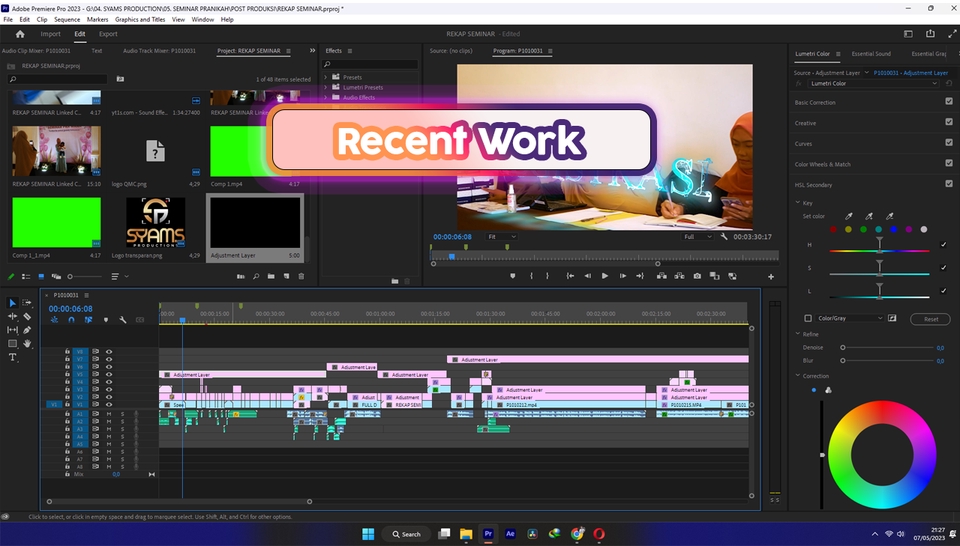Select the red color swatch
This screenshot has width=960, height=546.
coord(833,230)
